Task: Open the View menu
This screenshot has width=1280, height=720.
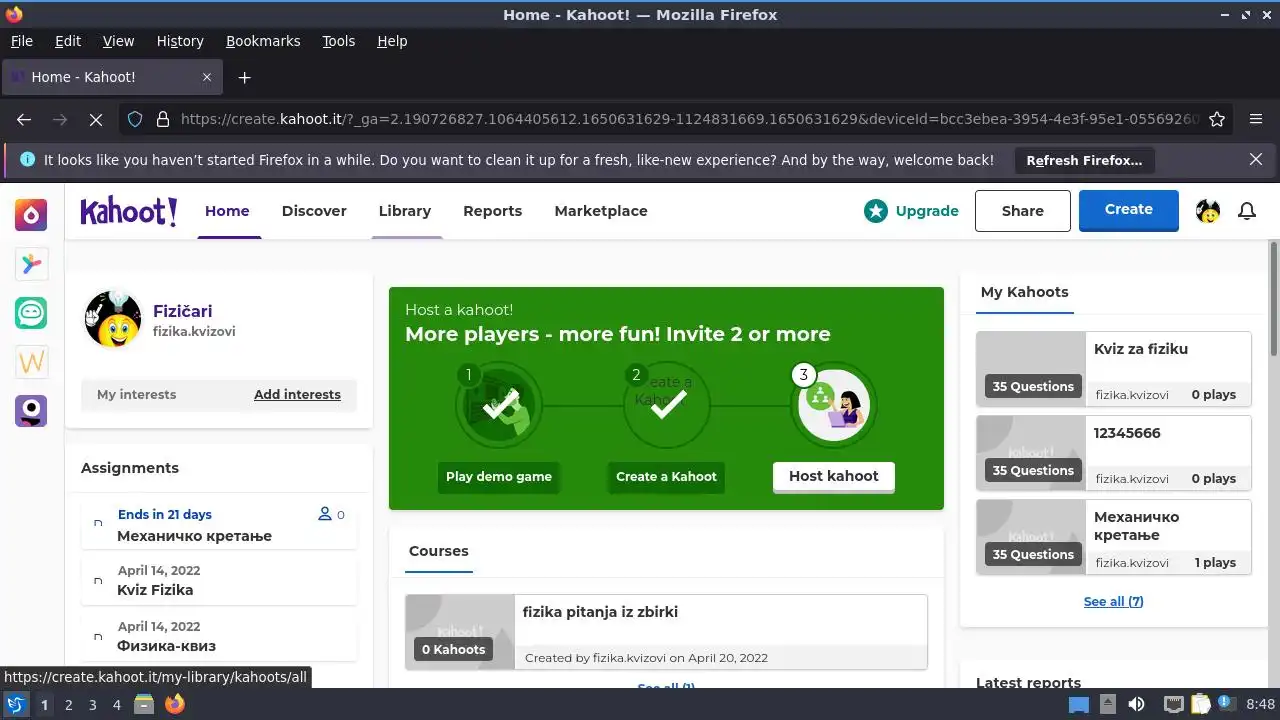Action: point(118,41)
